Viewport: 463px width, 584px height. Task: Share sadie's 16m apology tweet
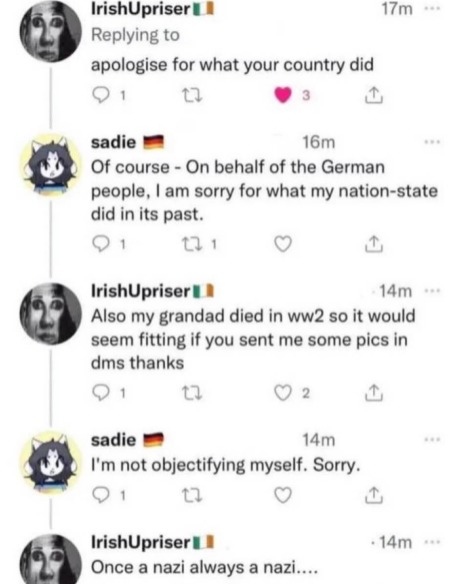(374, 244)
